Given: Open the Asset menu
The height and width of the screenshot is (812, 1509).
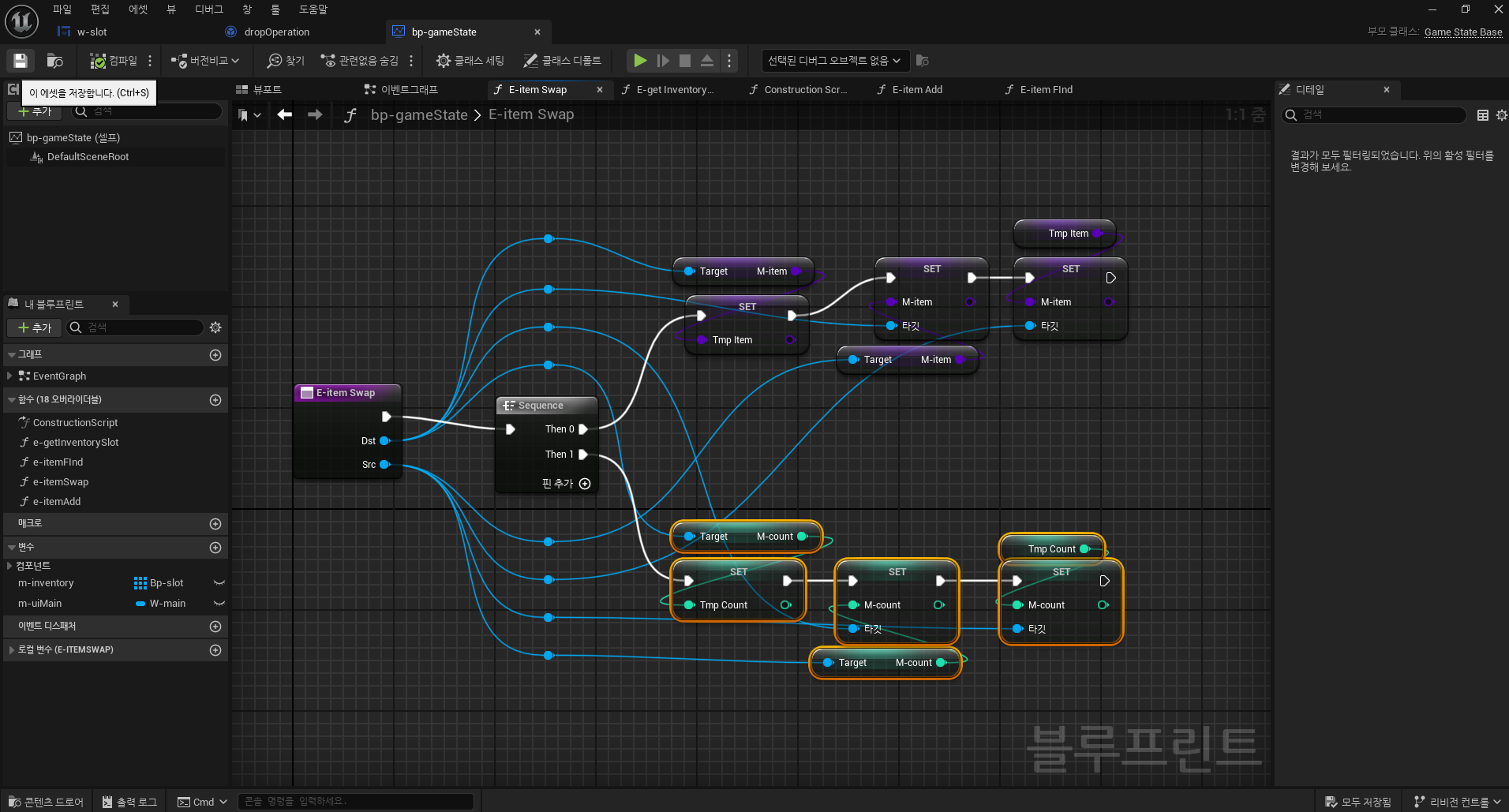Looking at the screenshot, I should 138,9.
